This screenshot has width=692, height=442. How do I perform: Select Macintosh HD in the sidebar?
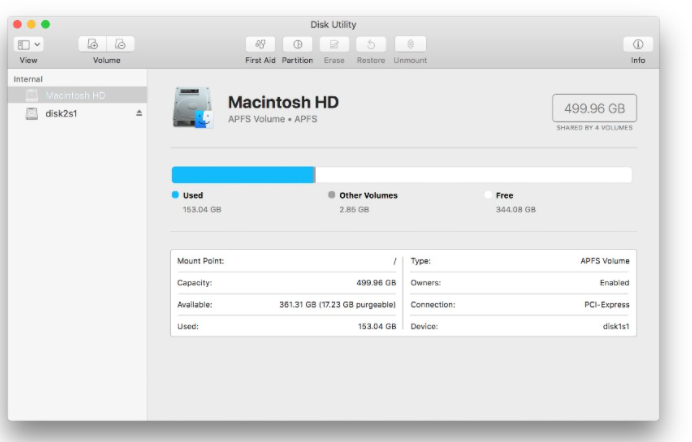pos(78,95)
